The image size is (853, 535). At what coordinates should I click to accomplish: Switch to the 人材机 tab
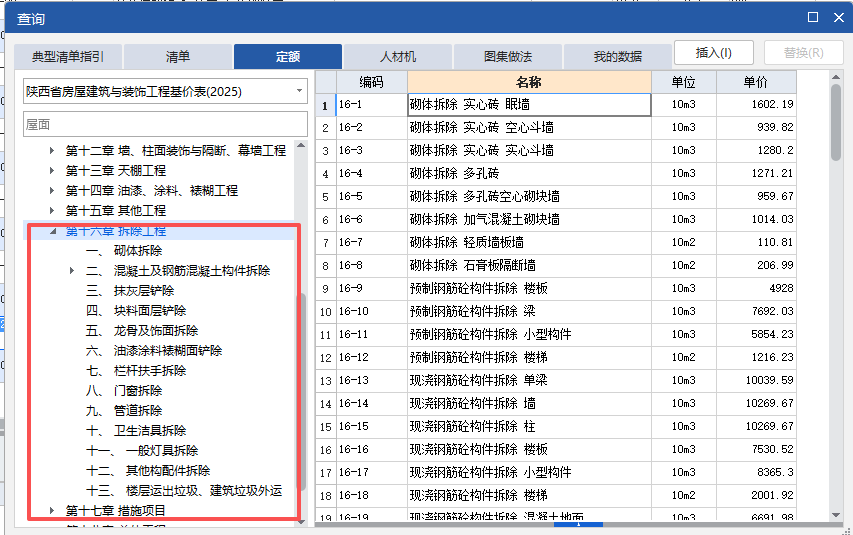[x=398, y=57]
